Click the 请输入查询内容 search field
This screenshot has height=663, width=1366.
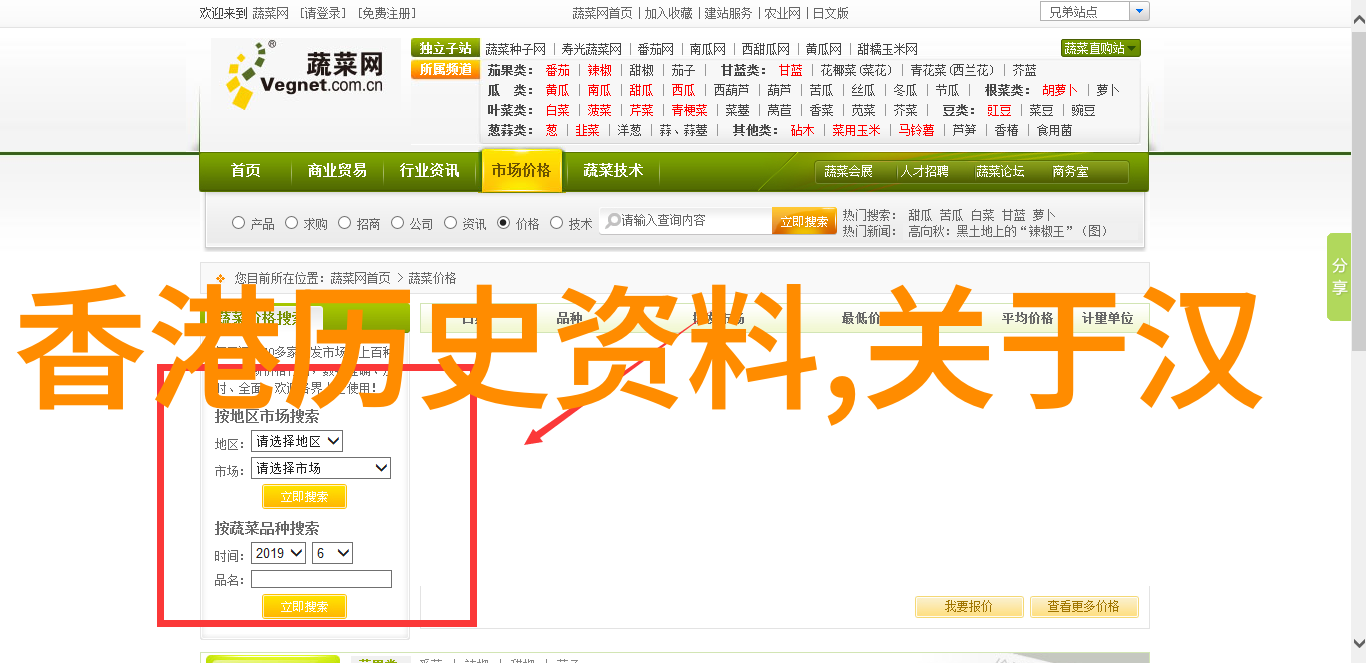[x=690, y=221]
